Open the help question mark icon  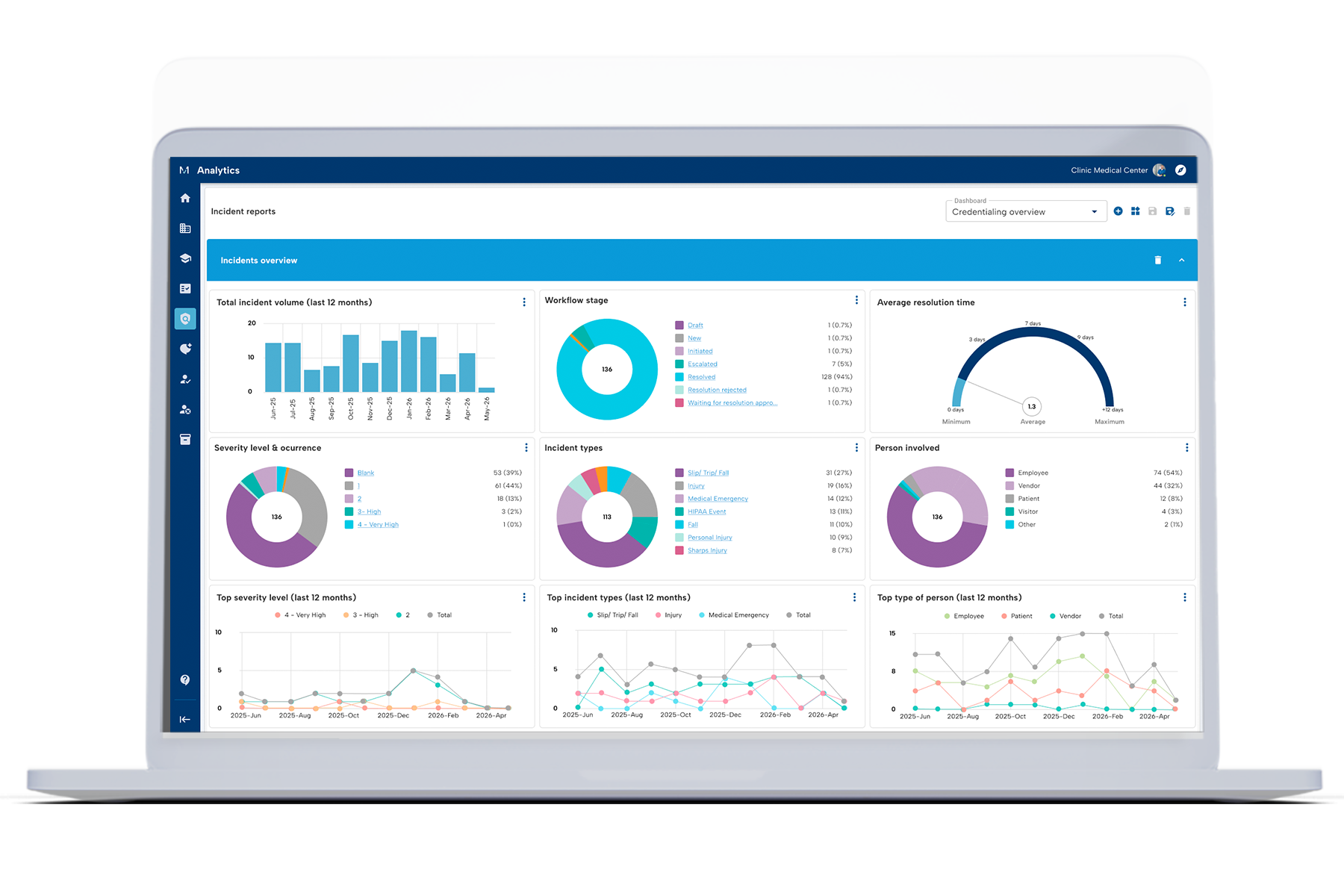pos(185,679)
